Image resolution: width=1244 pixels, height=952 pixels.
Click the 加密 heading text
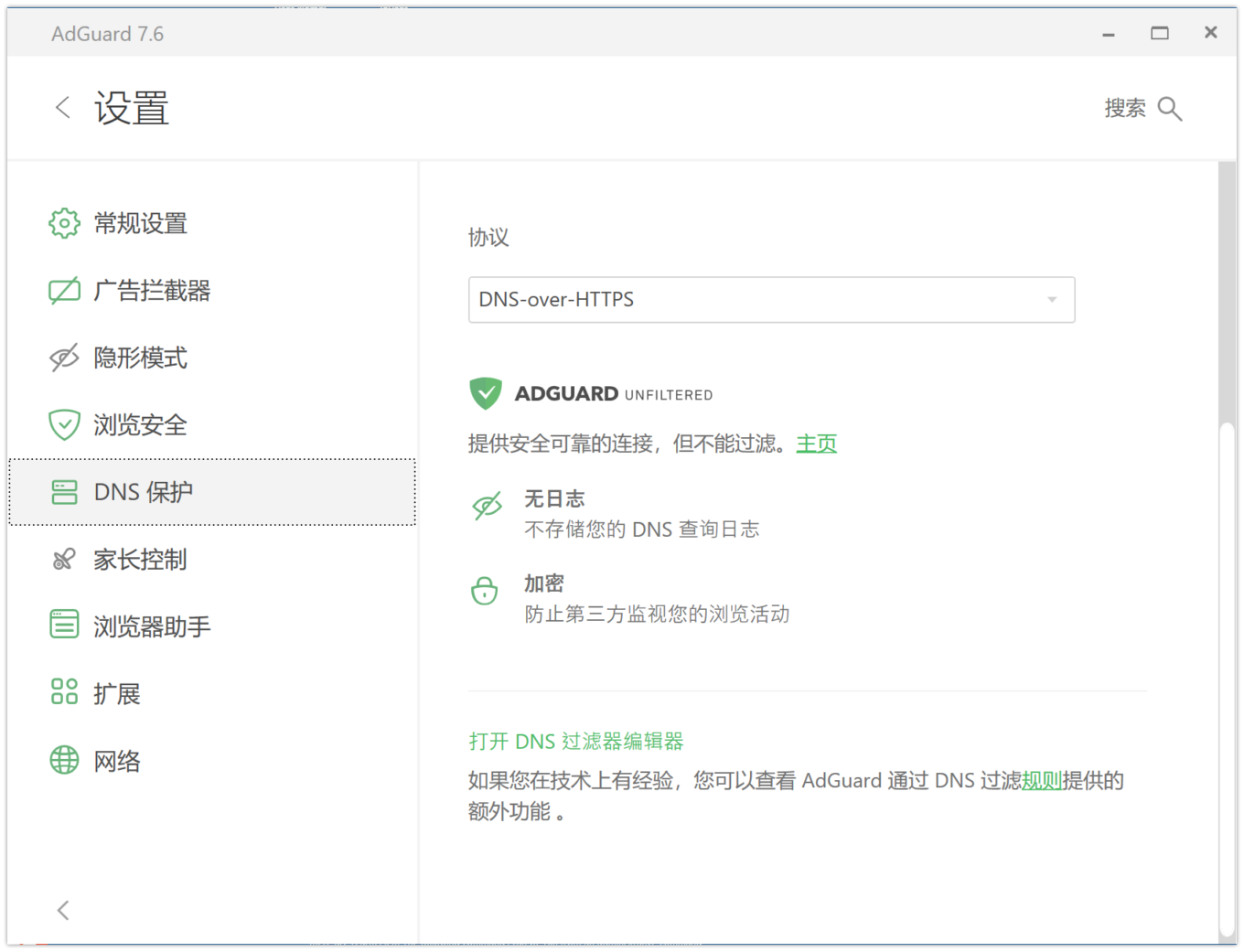[544, 583]
